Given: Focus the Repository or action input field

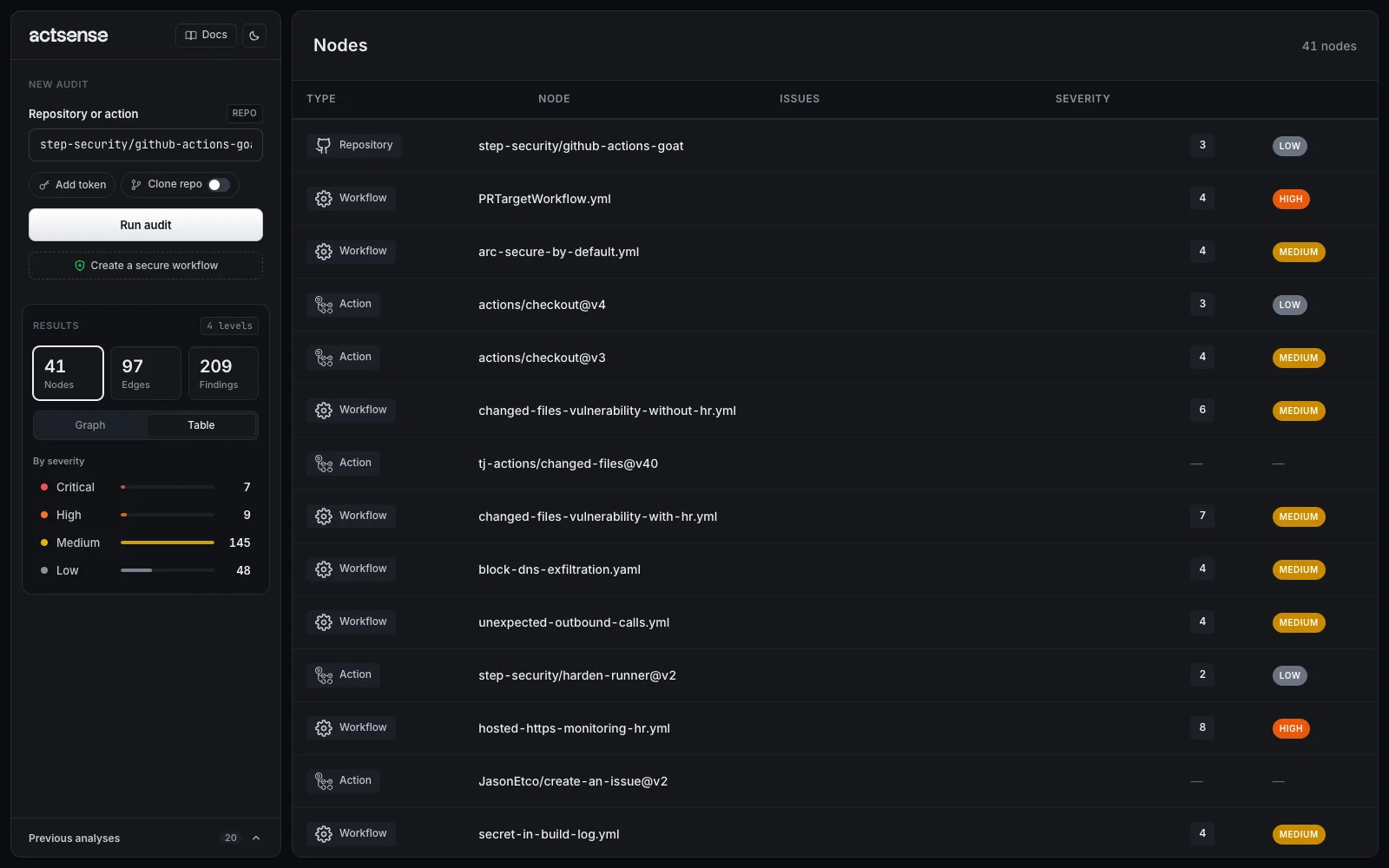Looking at the screenshot, I should [146, 145].
